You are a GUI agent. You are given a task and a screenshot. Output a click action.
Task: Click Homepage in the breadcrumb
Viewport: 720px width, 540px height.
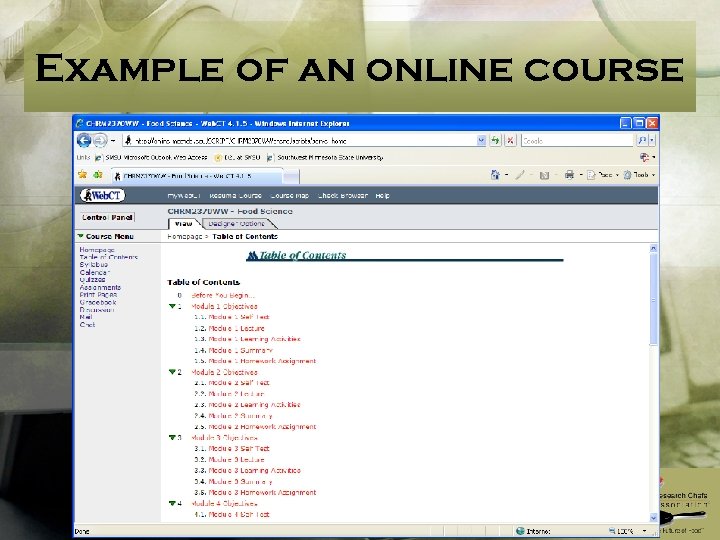click(x=185, y=236)
